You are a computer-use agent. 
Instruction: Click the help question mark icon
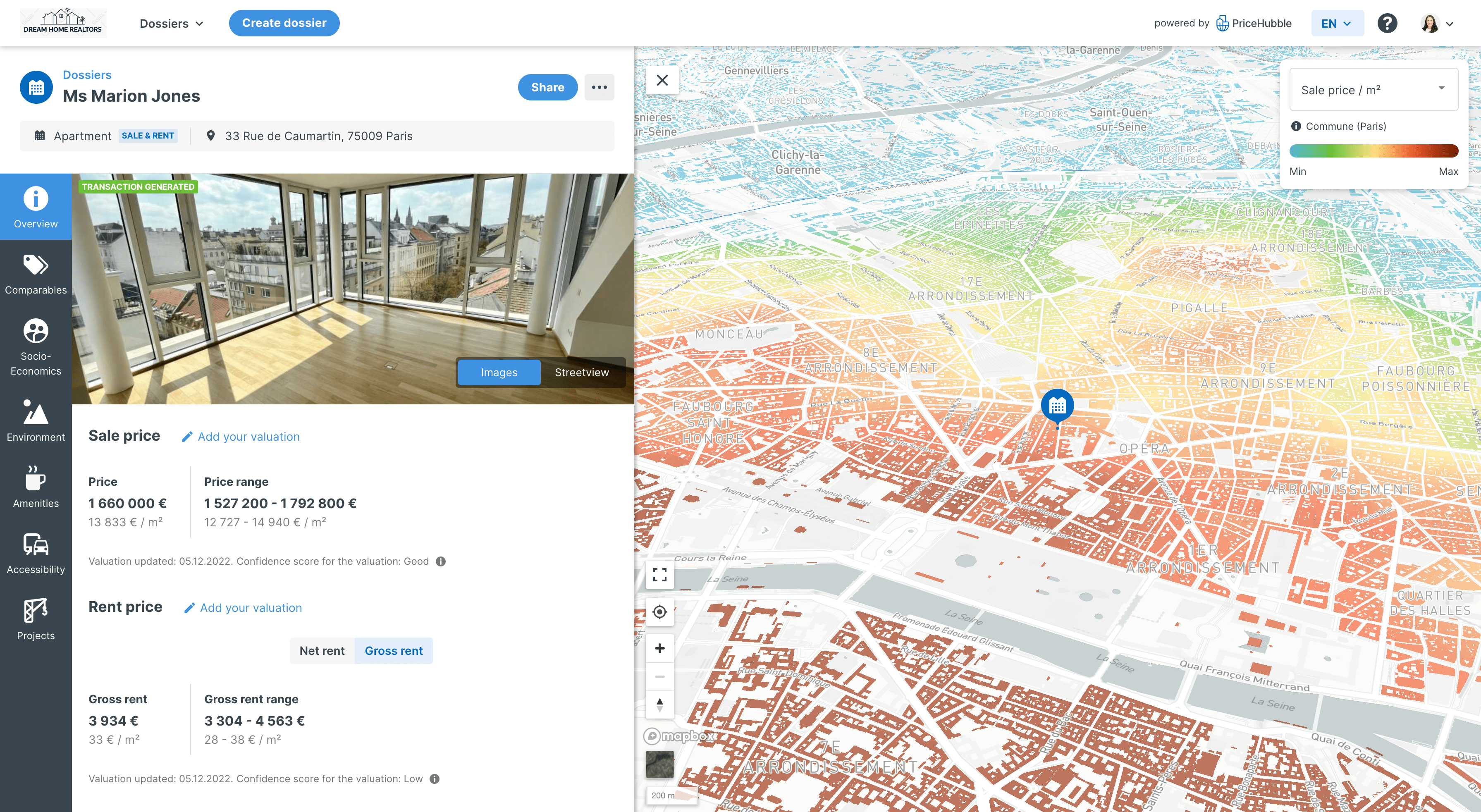click(1387, 23)
